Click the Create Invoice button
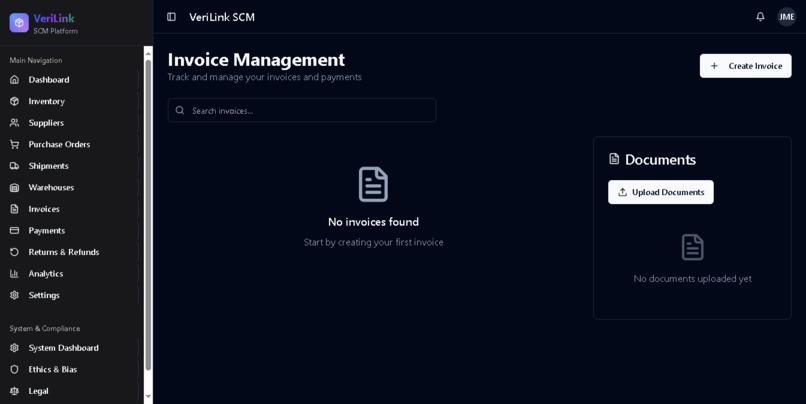The image size is (806, 404). point(745,66)
